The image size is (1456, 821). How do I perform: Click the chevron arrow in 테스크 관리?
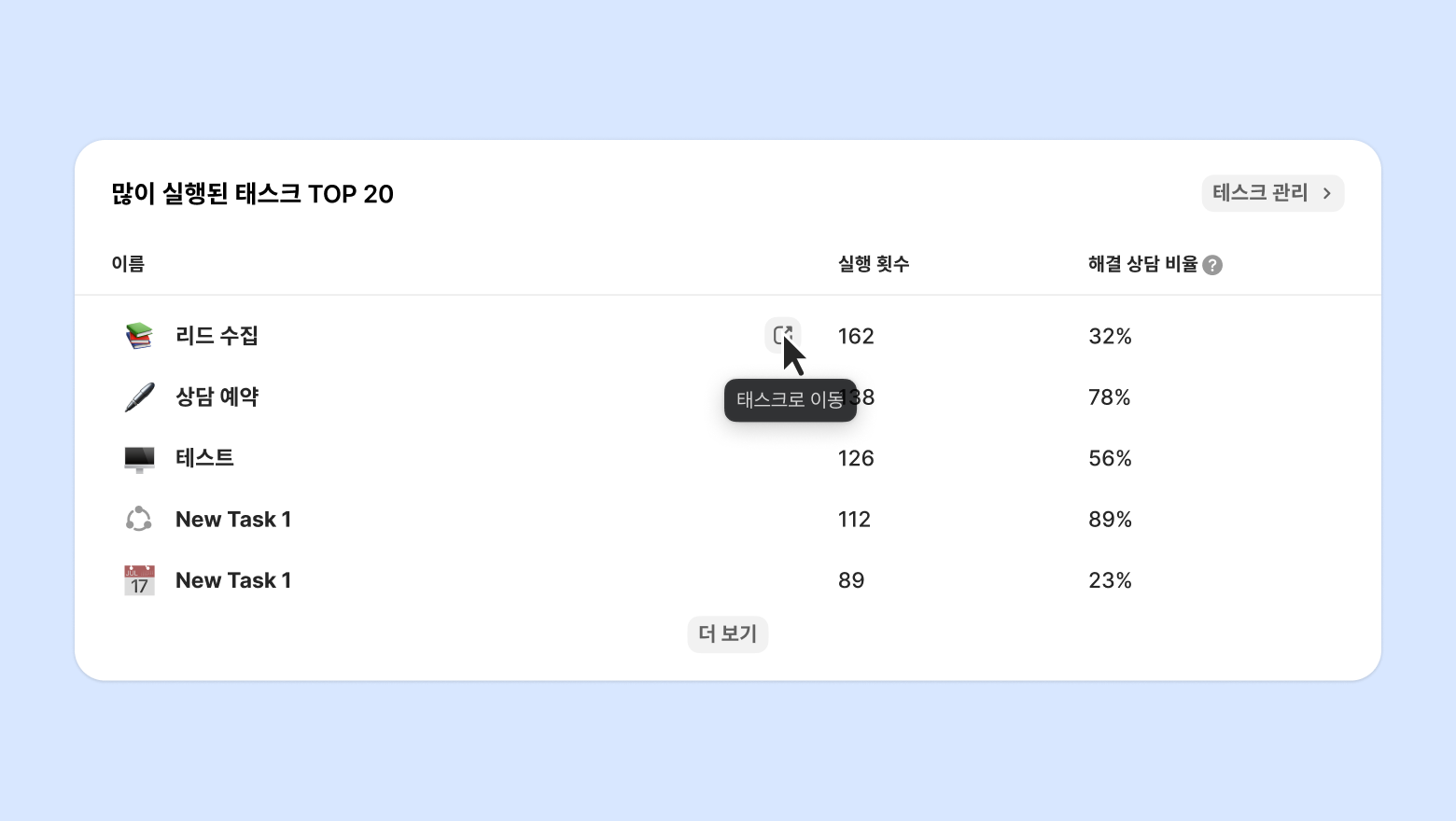tap(1326, 193)
